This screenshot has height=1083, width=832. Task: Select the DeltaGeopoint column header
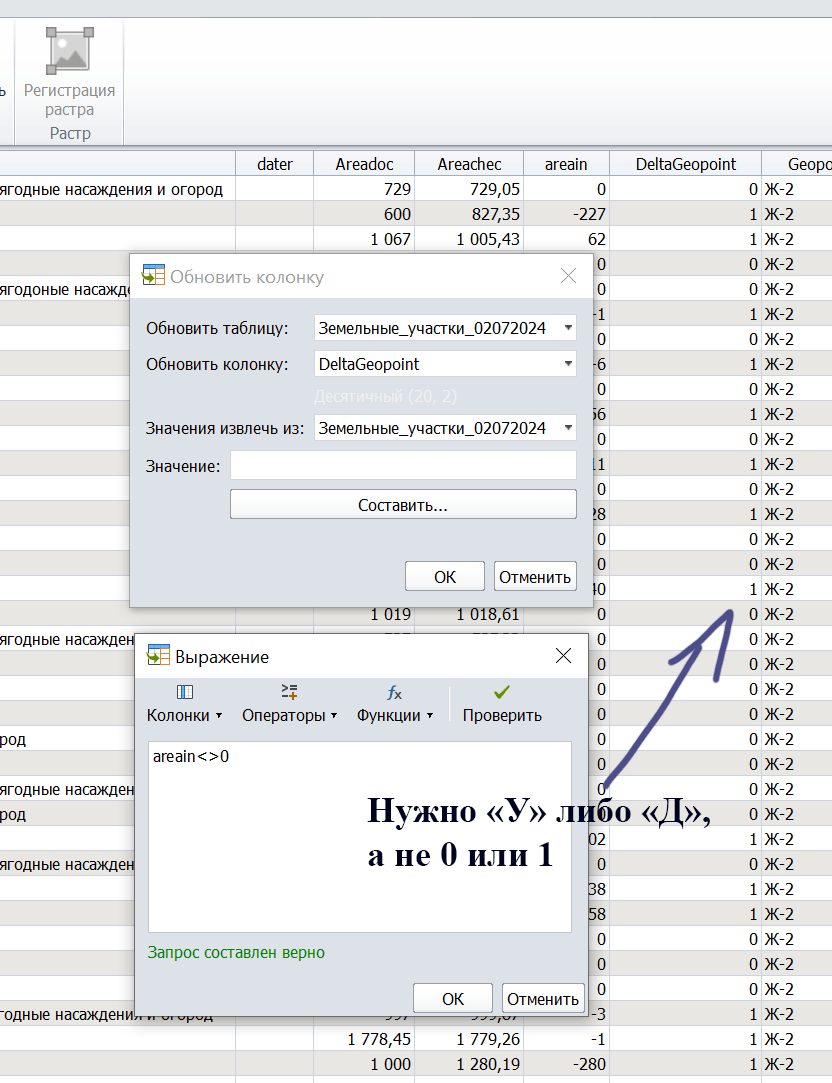(x=684, y=162)
